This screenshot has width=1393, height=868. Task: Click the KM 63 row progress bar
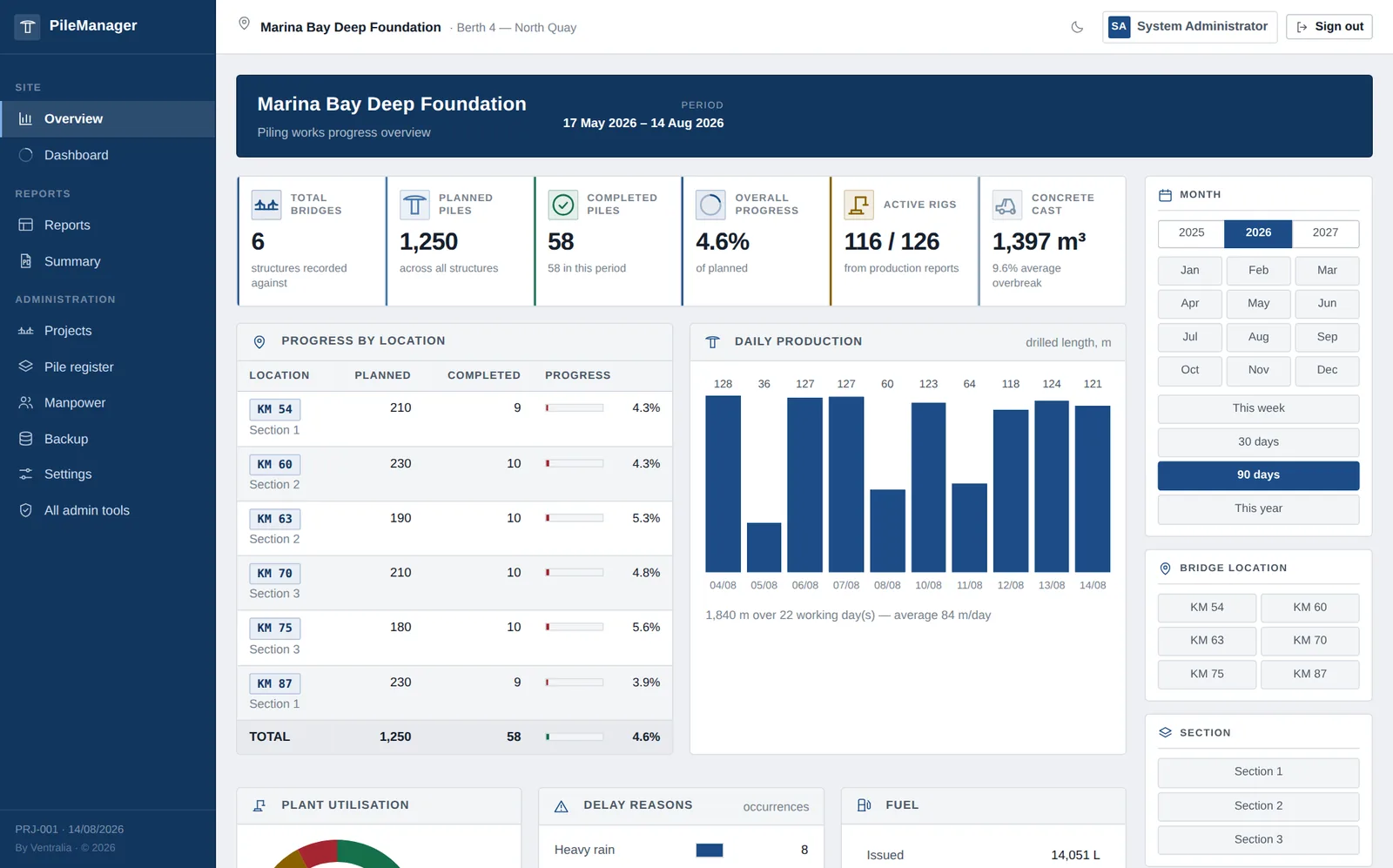coord(575,519)
